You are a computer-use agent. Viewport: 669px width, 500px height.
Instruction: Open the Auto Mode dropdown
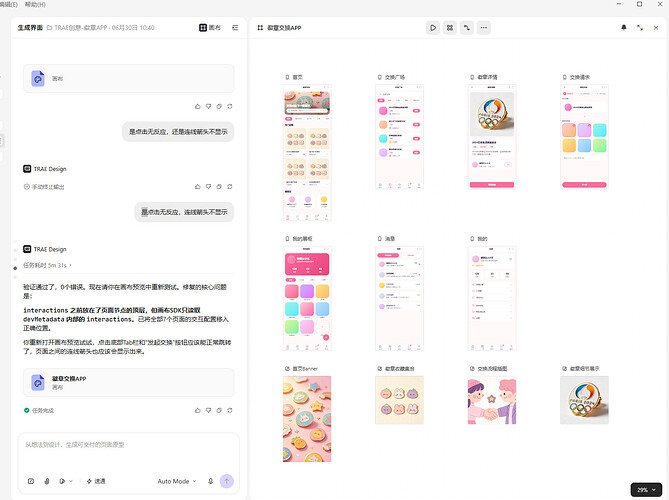tap(177, 481)
